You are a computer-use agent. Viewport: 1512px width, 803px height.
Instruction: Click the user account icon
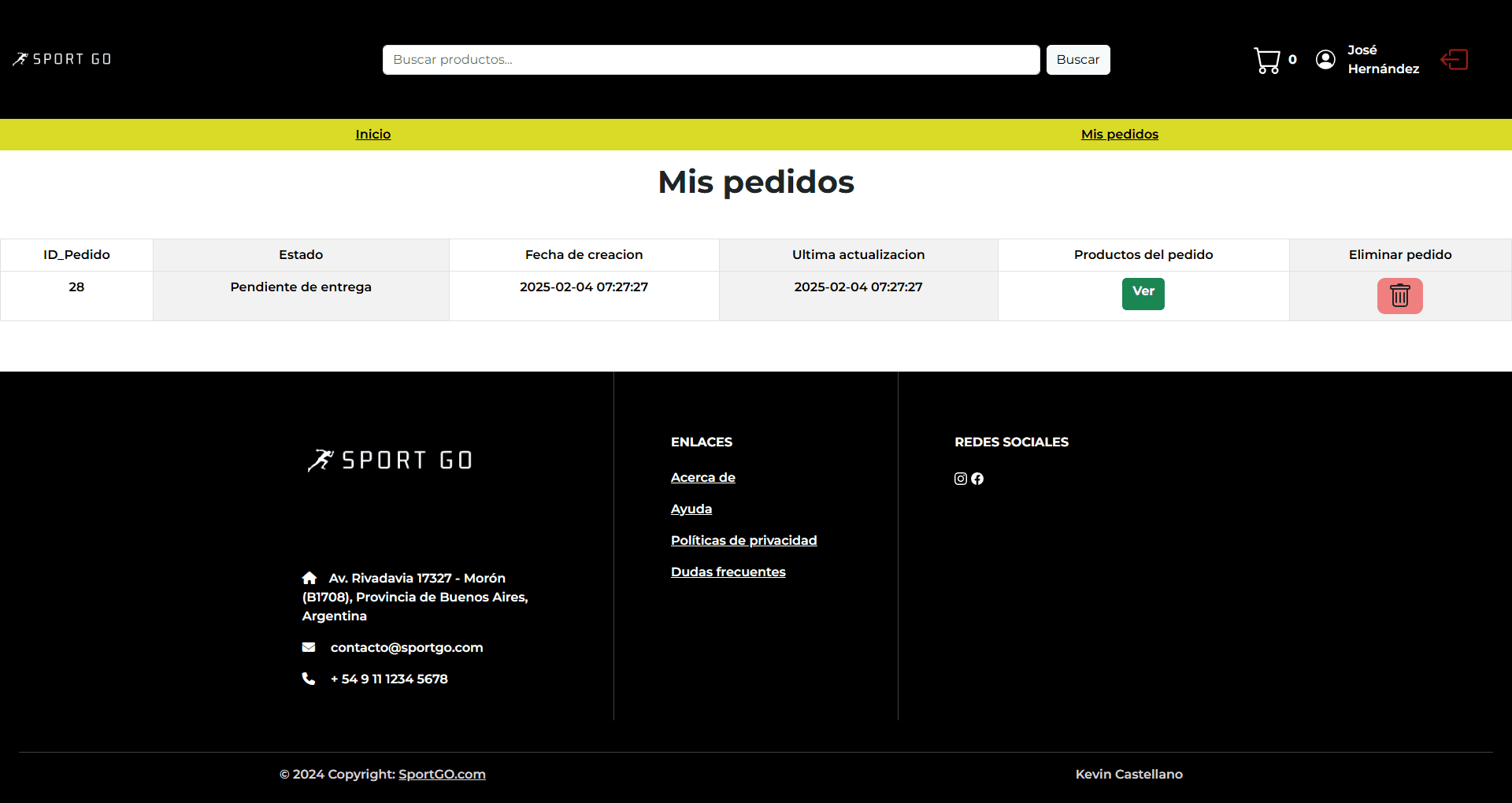click(x=1325, y=60)
